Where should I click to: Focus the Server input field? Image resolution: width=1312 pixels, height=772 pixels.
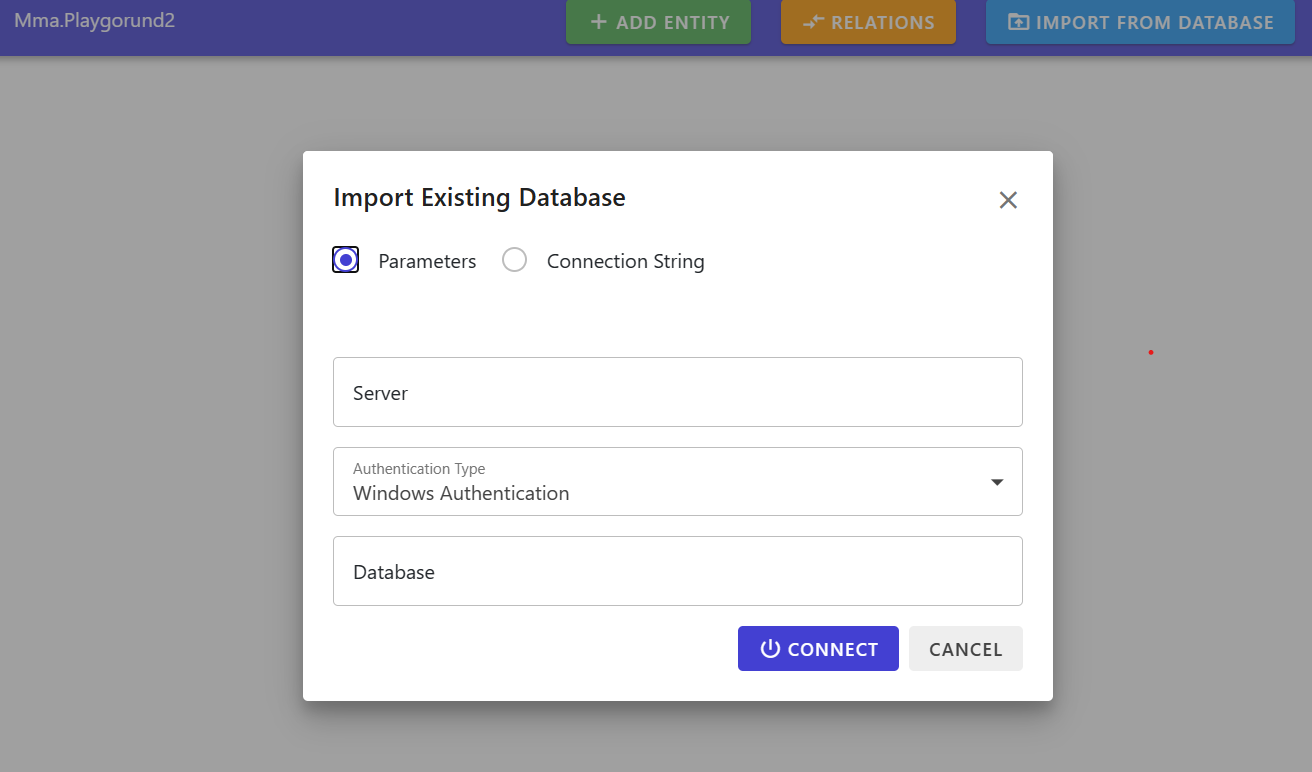tap(677, 392)
